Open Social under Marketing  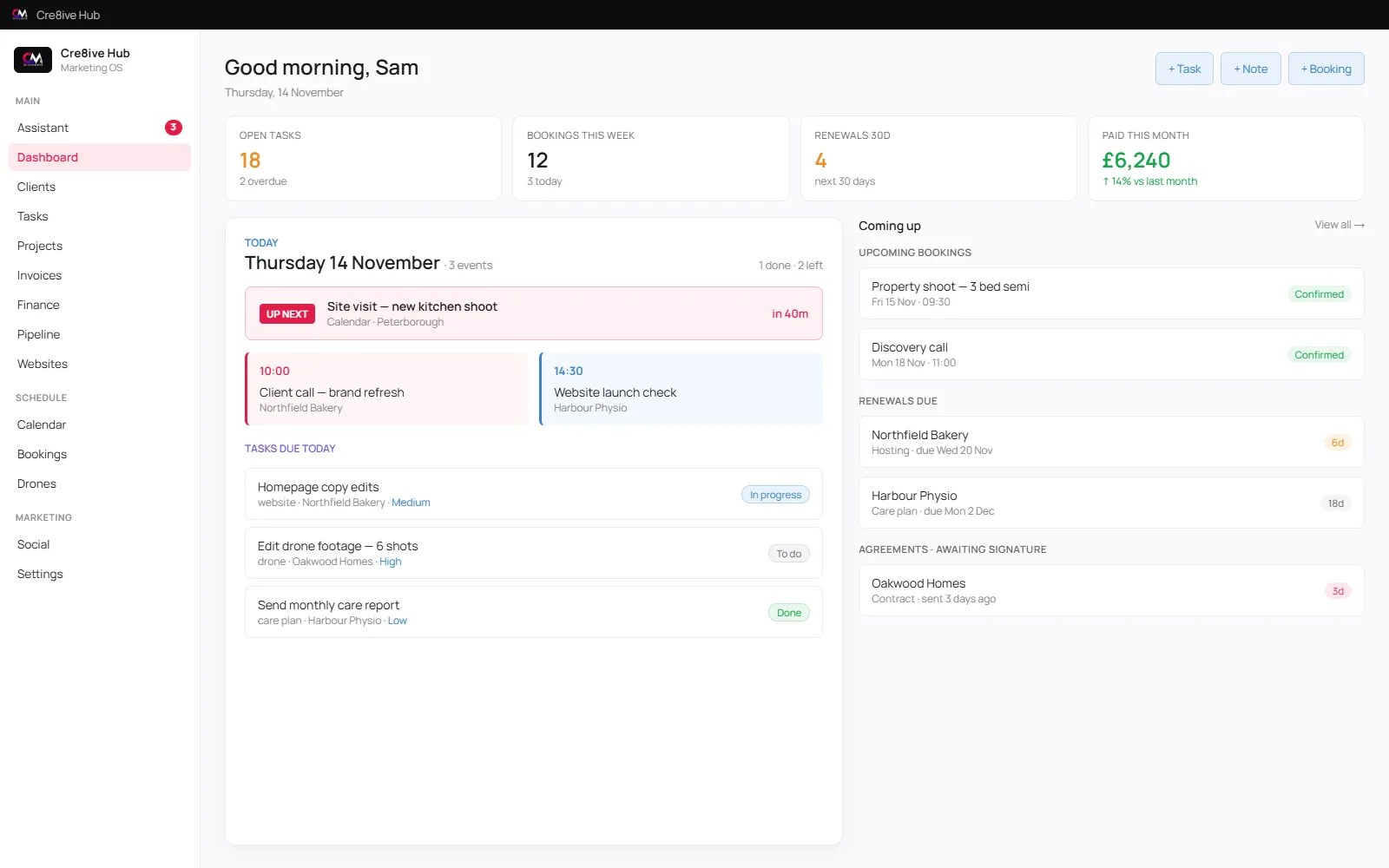tap(100, 544)
